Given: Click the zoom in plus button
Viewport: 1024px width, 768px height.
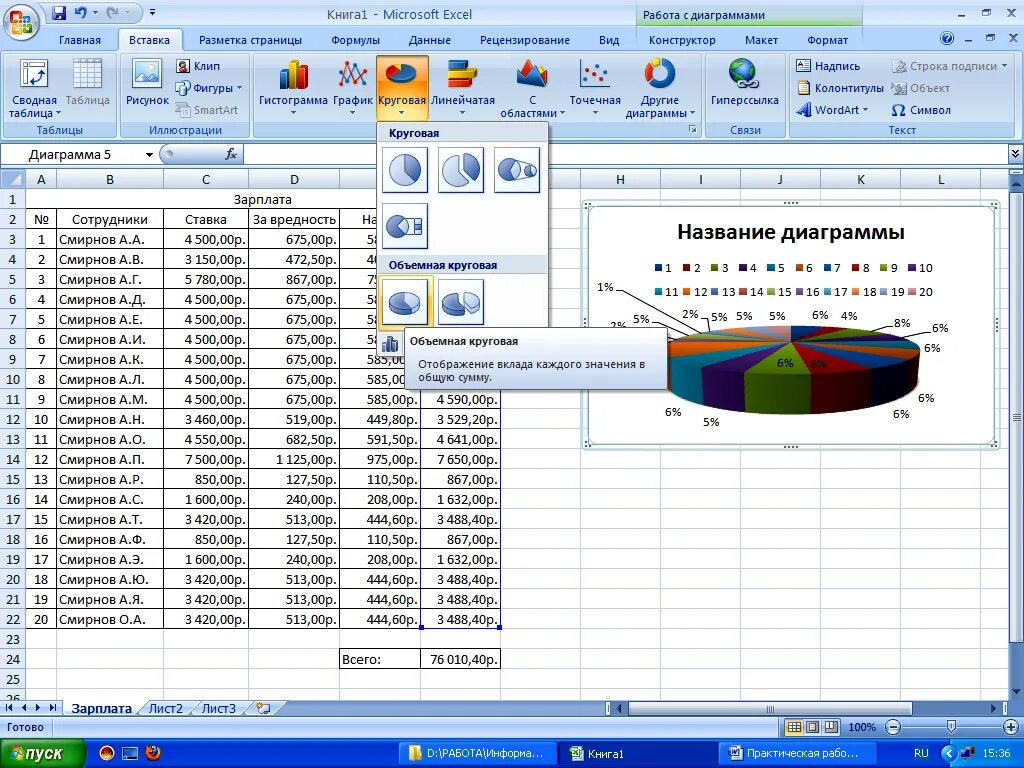Looking at the screenshot, I should tap(1012, 727).
